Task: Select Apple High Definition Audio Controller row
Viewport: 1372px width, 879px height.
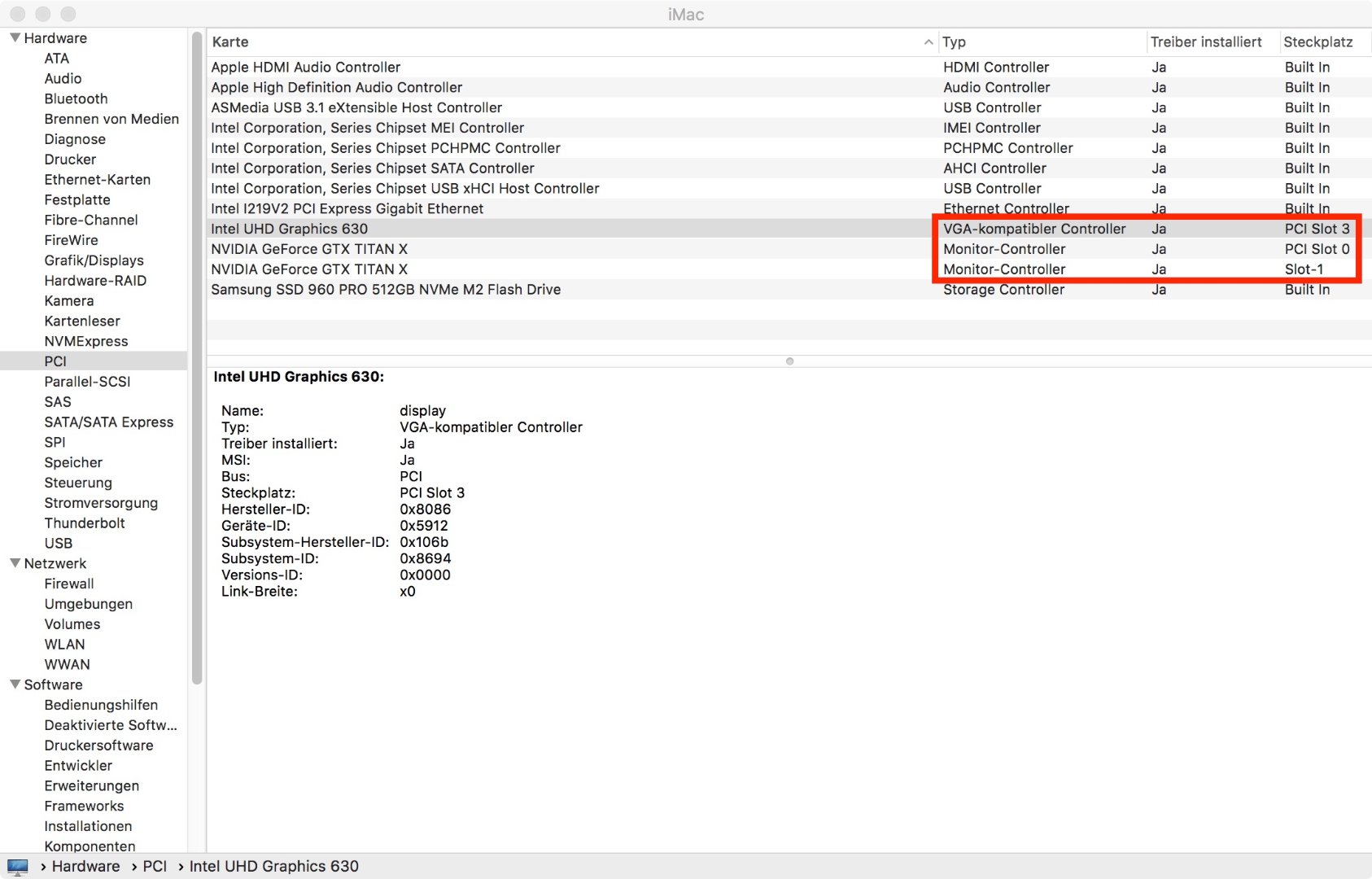Action: tap(789, 87)
